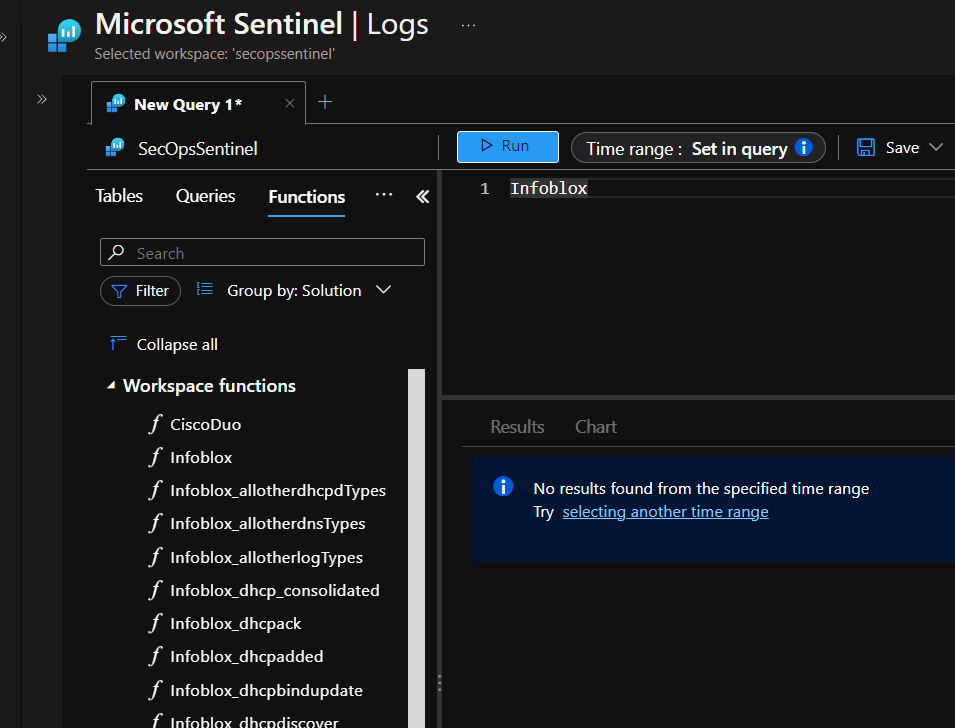Click into query editor line 1 Infoblox
The image size is (955, 728).
pyautogui.click(x=548, y=188)
